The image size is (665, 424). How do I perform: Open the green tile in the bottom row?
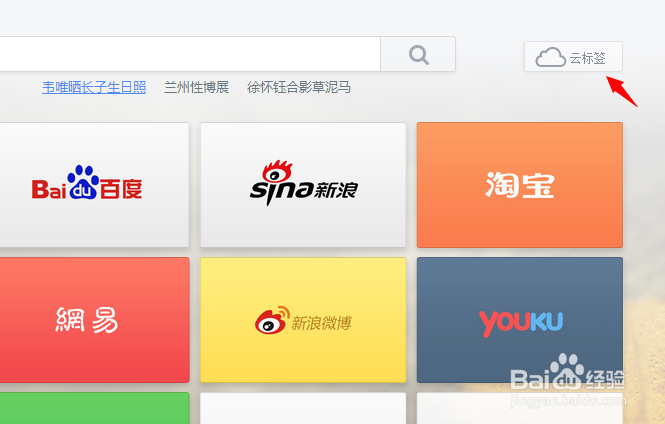point(94,408)
